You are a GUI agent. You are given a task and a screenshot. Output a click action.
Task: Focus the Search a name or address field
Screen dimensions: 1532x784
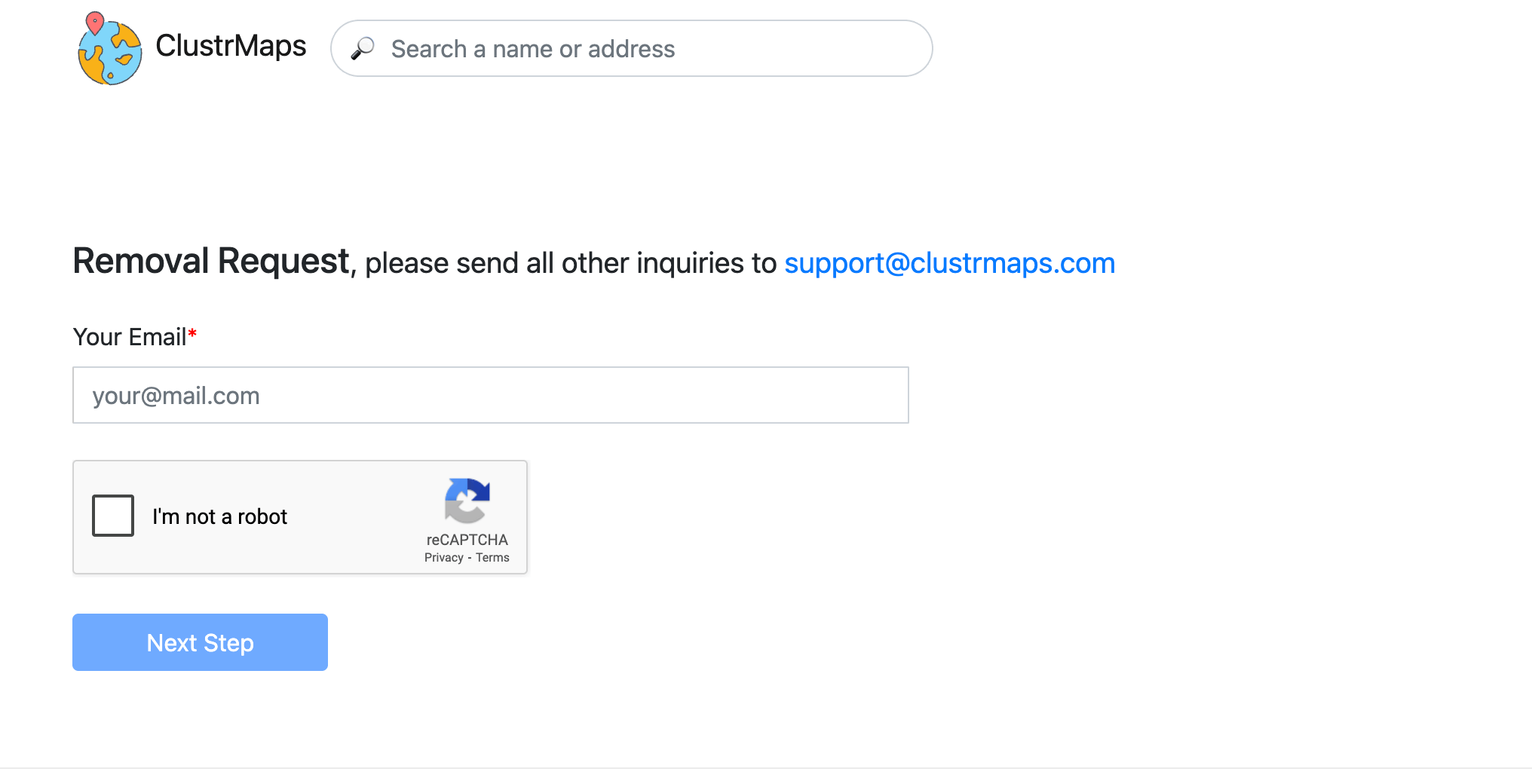pyautogui.click(x=632, y=48)
